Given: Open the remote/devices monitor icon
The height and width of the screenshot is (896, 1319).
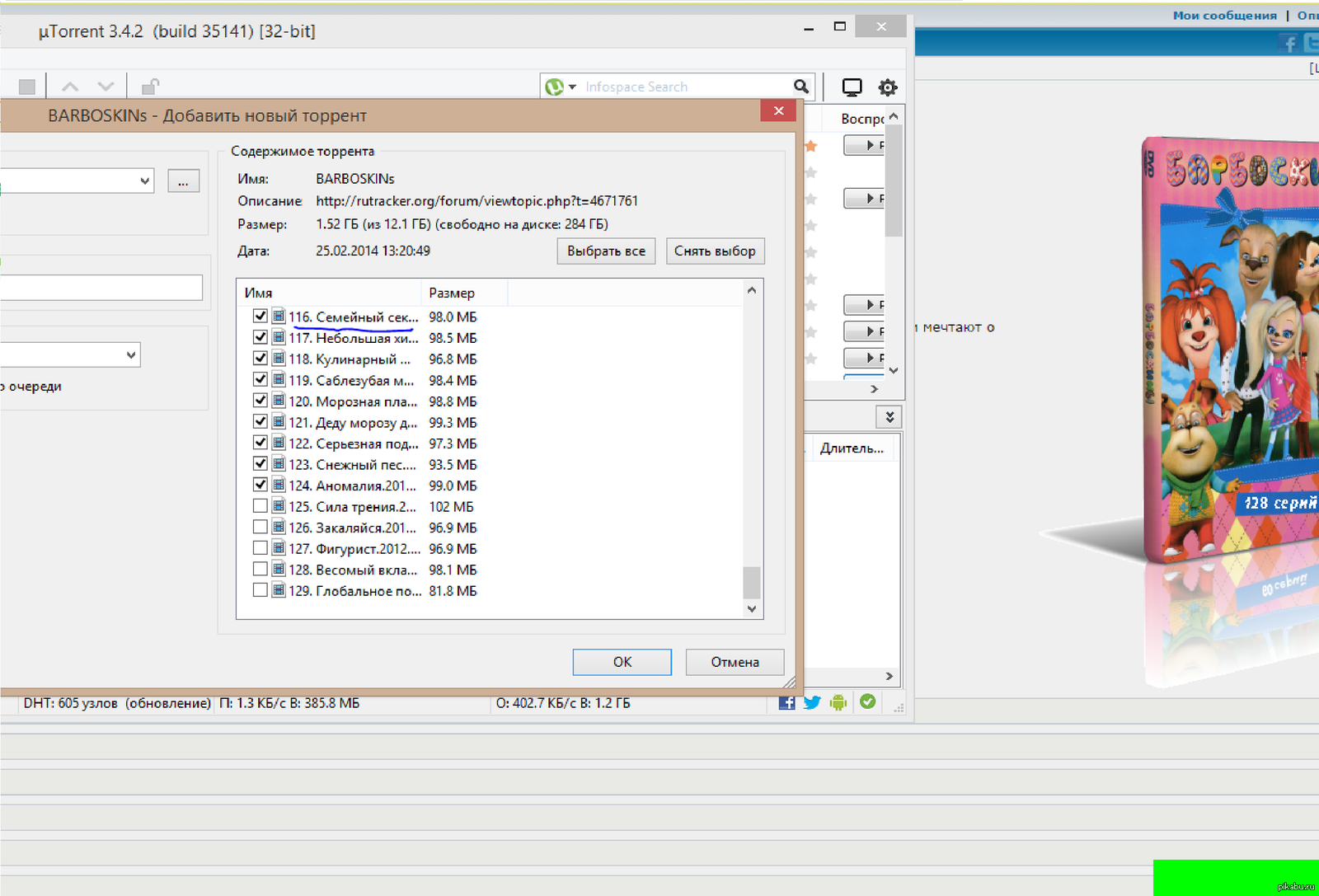Looking at the screenshot, I should 852,87.
